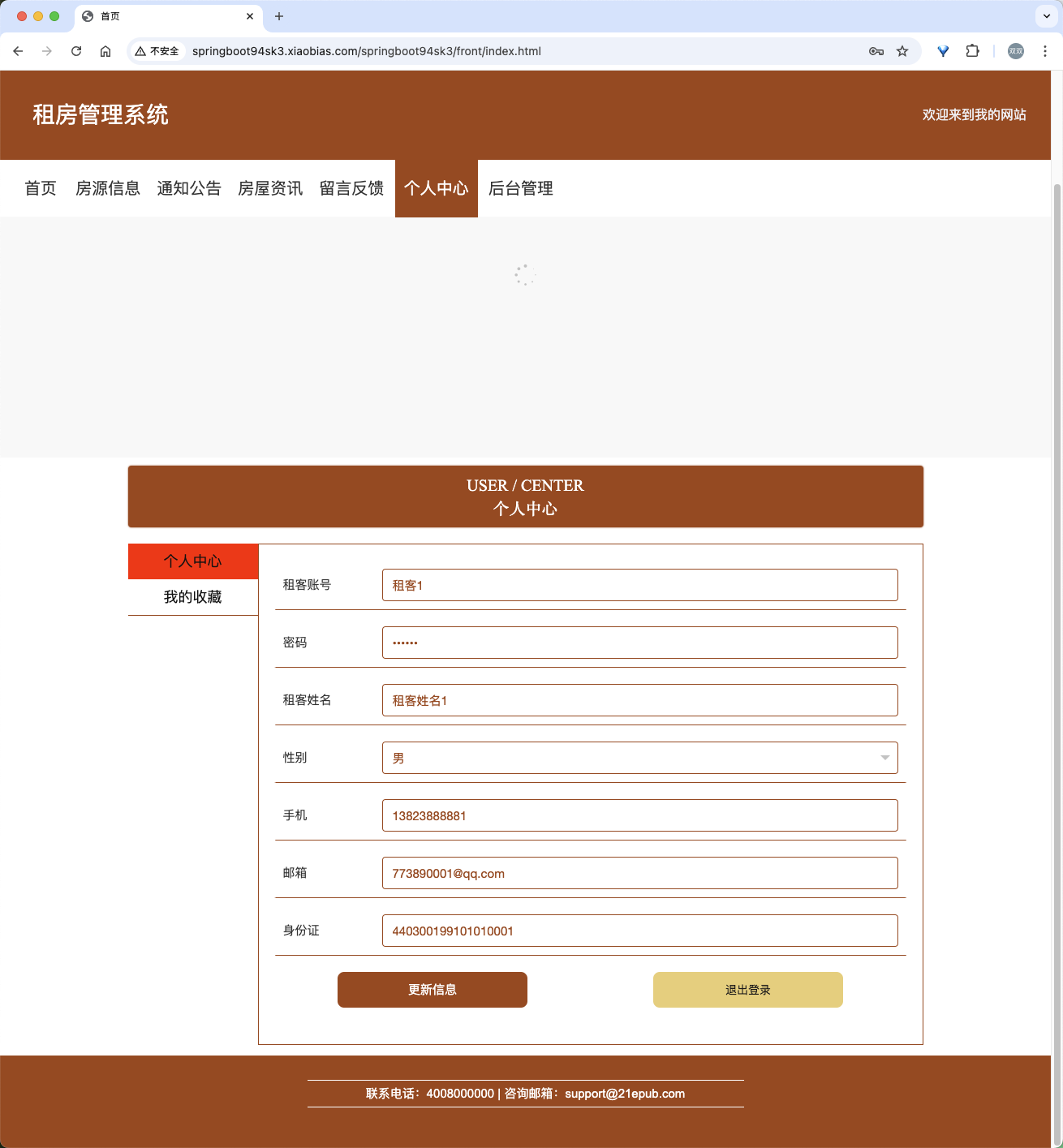Click the 租房管理系统 site title
Image resolution: width=1063 pixels, height=1148 pixels.
click(101, 114)
